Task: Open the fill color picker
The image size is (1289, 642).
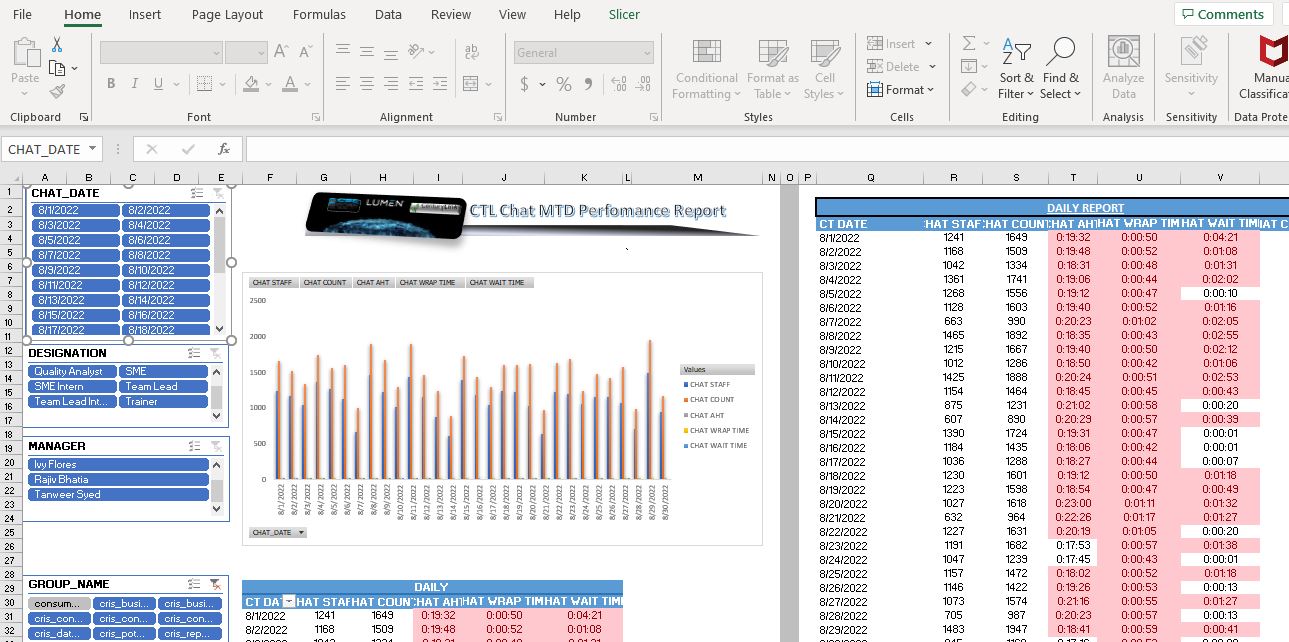Action: 267,84
